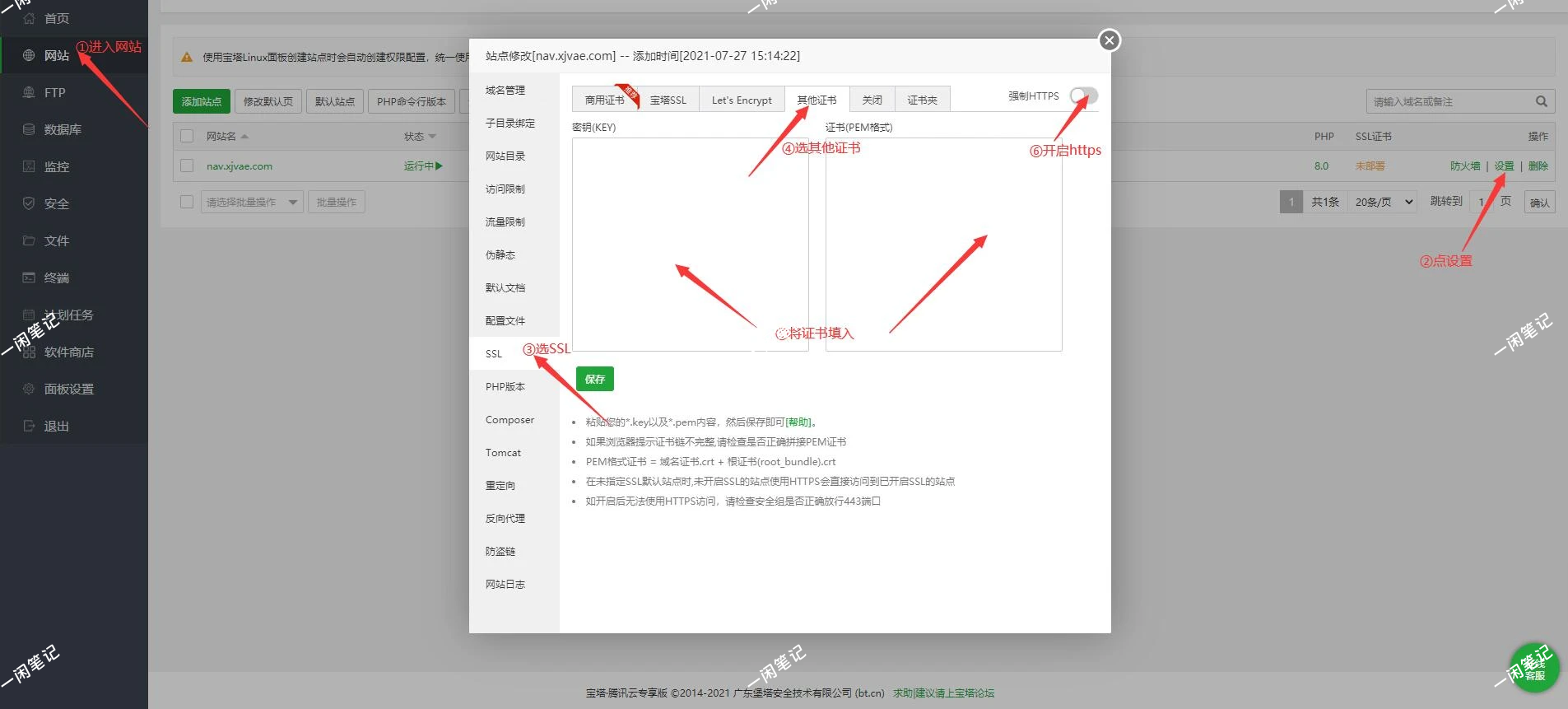
Task: Open the 状态 column filter arrow
Action: pos(433,137)
